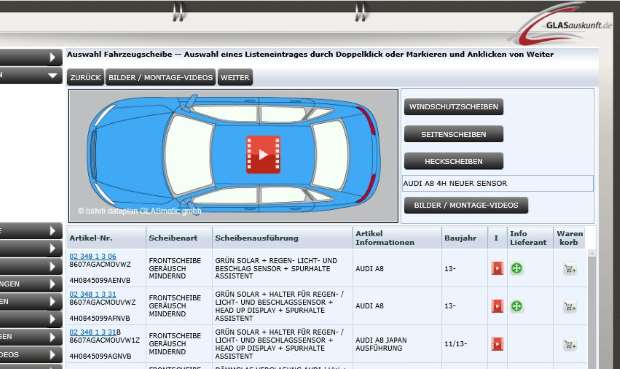This screenshot has height=369, width=620.
Task: Expand the topmost sidebar menu arrow
Action: [52, 58]
